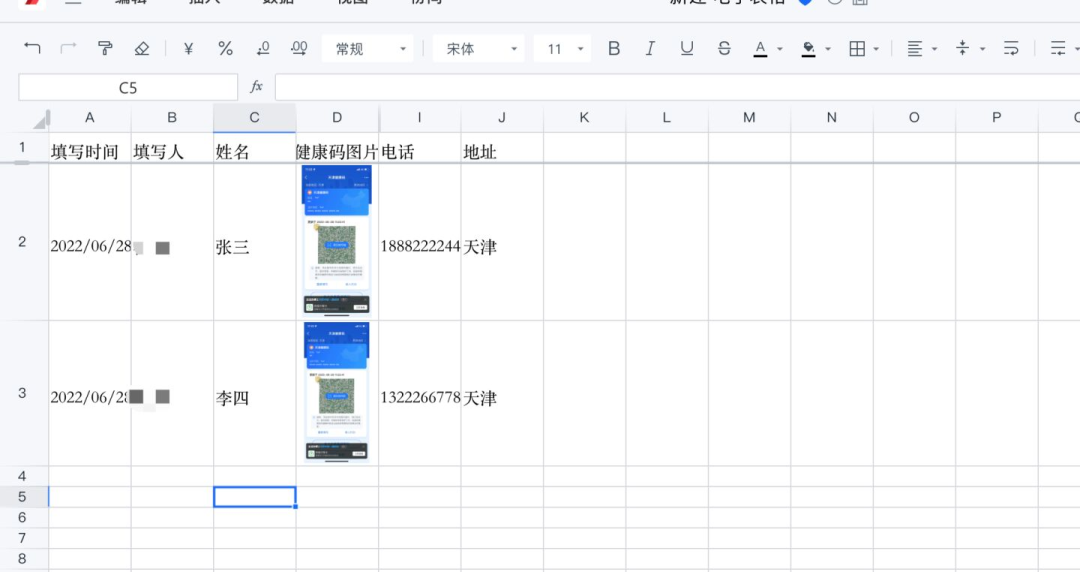Select 天津 address cell in row 2

point(502,243)
